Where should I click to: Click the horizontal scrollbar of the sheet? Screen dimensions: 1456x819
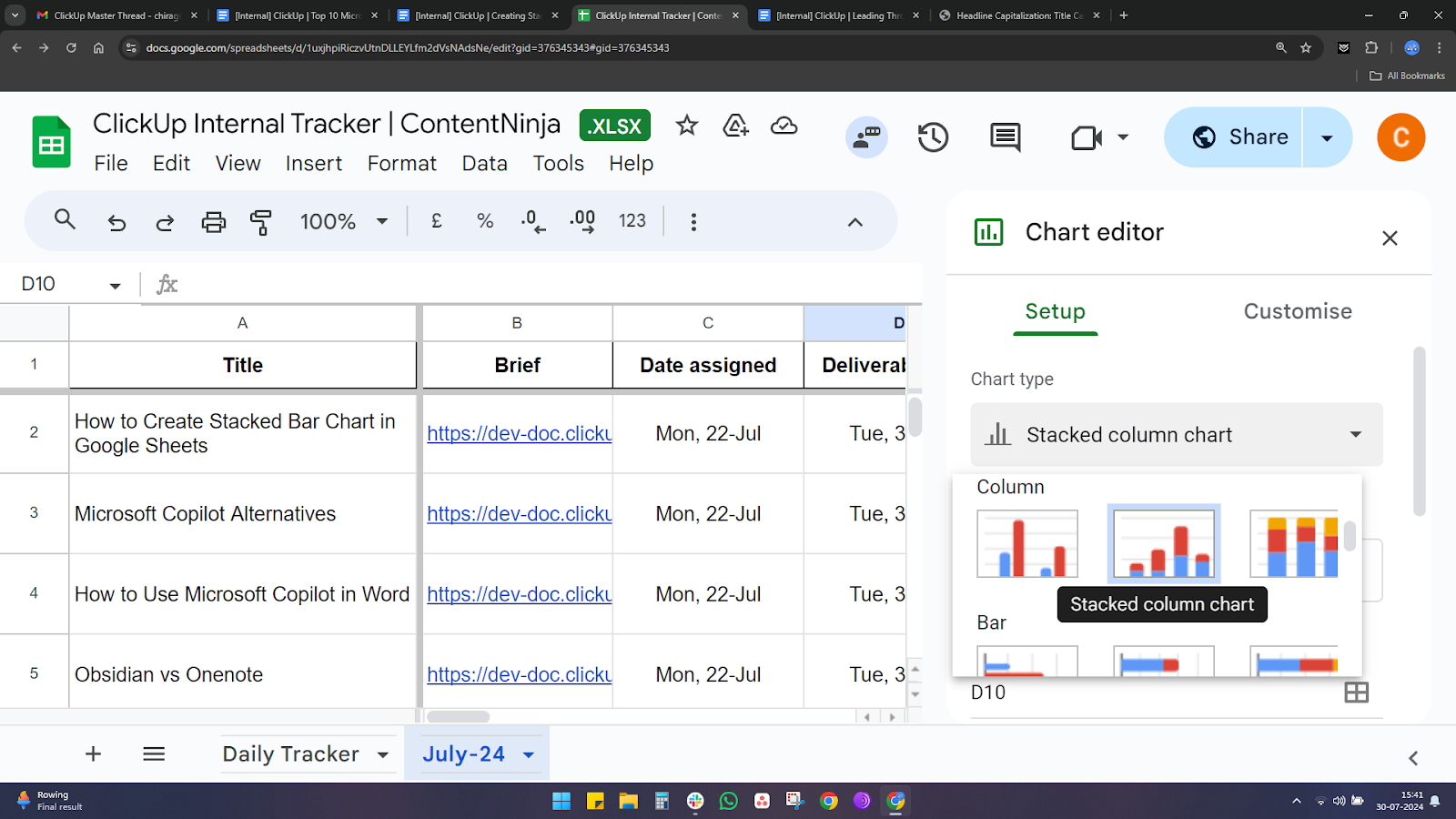[459, 717]
